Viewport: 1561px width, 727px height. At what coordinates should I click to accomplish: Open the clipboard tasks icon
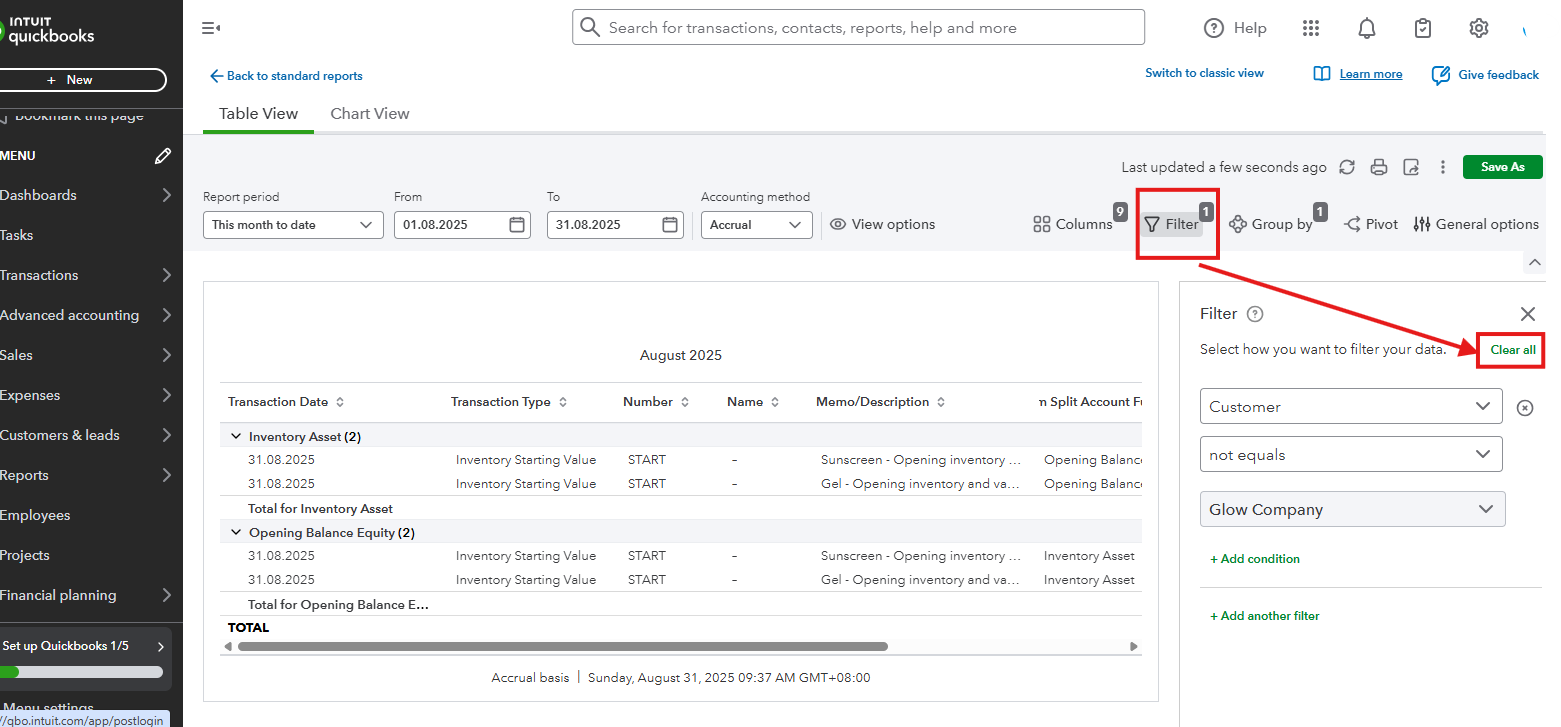(1423, 28)
